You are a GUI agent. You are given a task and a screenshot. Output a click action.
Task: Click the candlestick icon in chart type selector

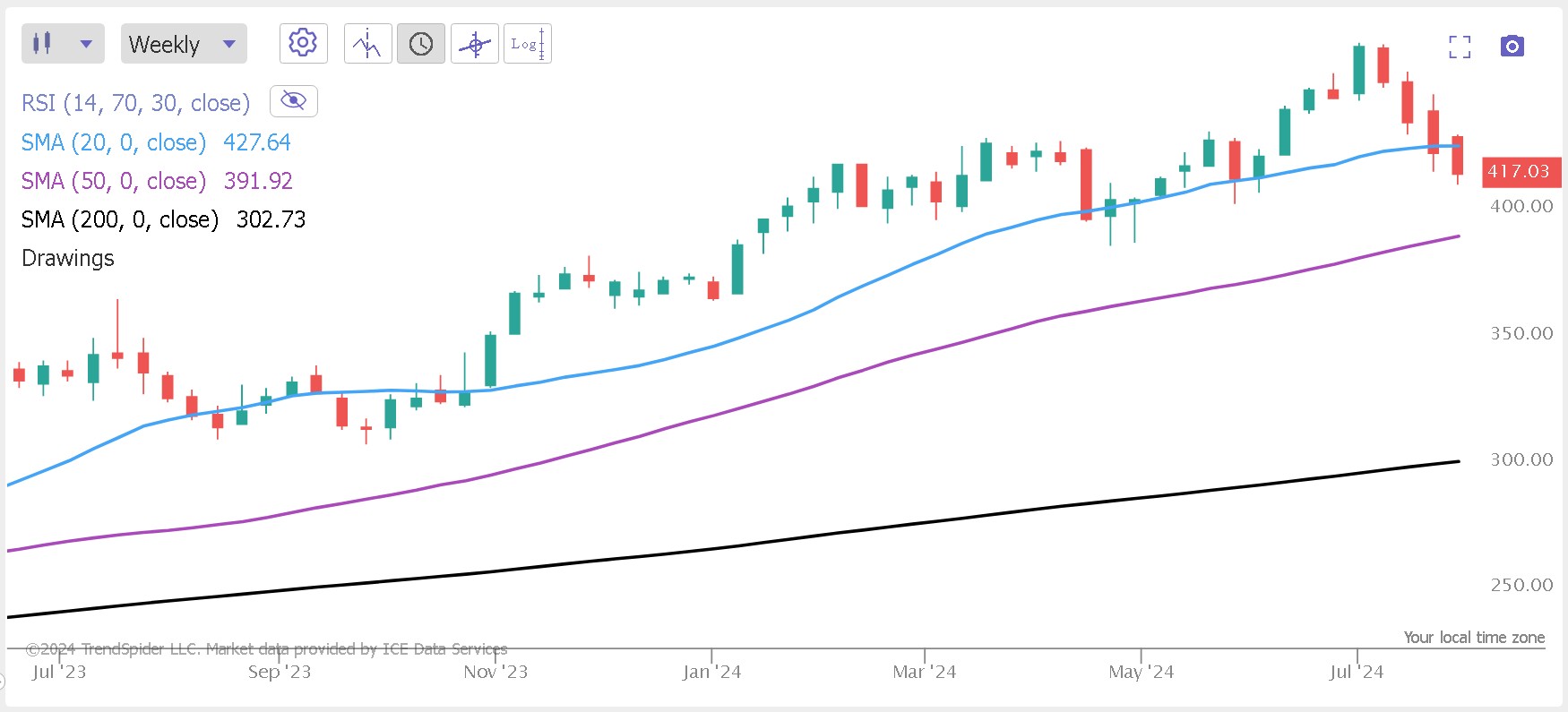point(42,44)
